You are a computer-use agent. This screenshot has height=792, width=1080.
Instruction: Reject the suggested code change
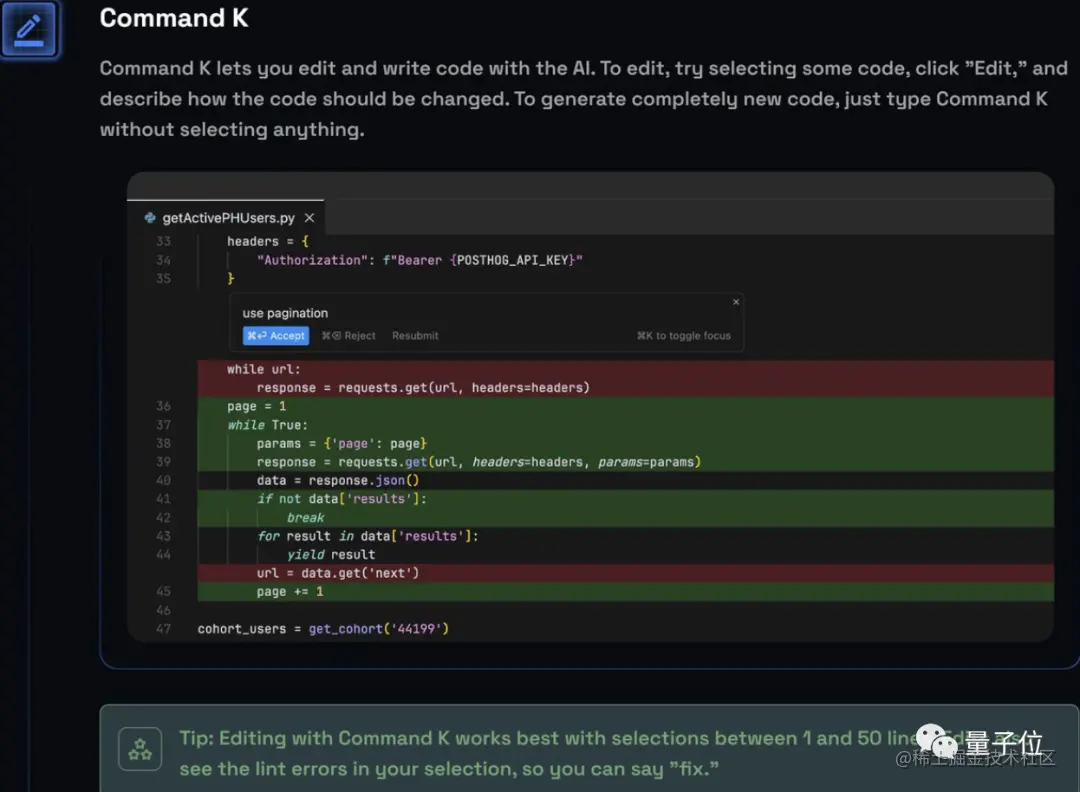(x=349, y=335)
